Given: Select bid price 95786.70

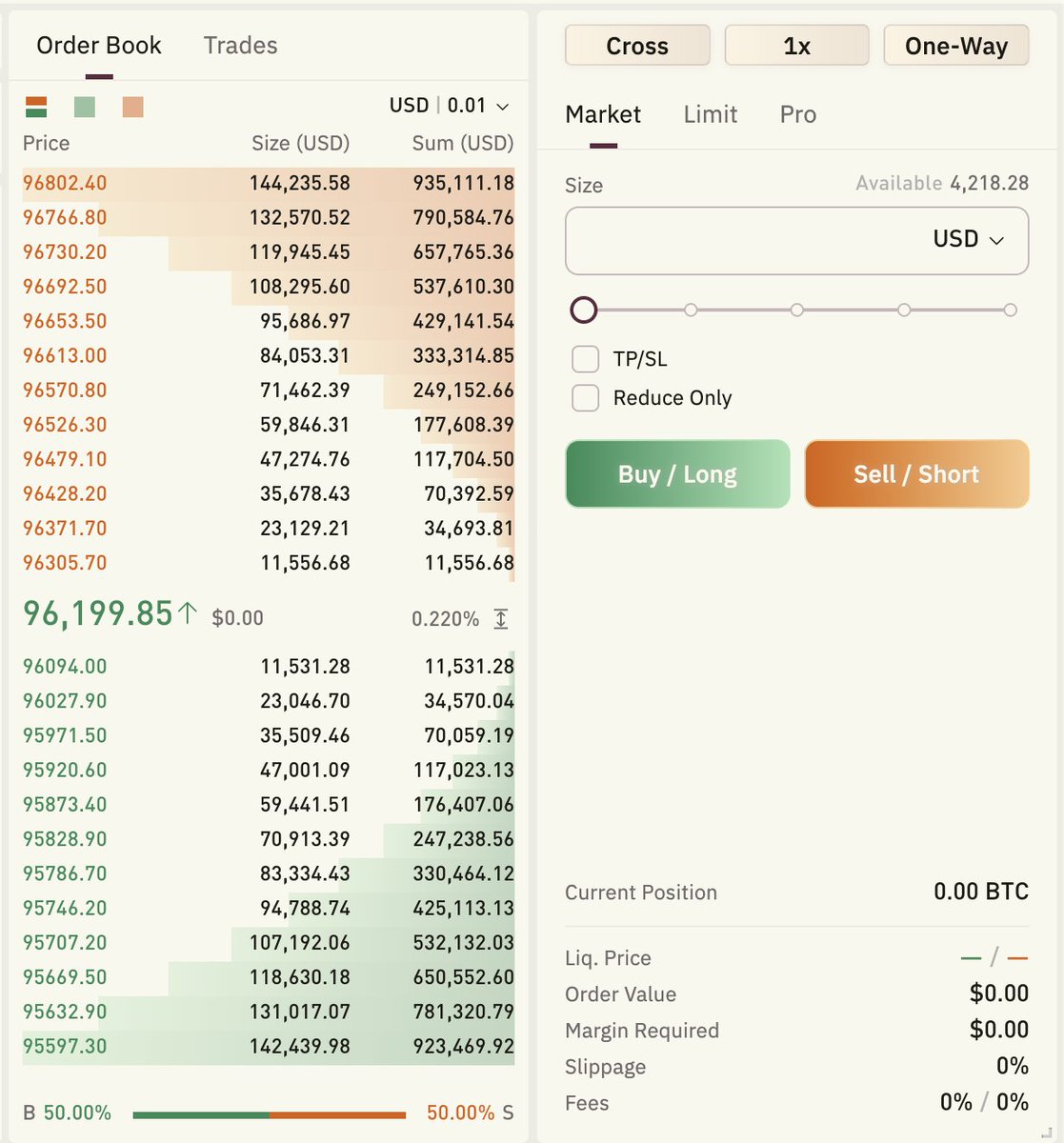Looking at the screenshot, I should pyautogui.click(x=65, y=873).
